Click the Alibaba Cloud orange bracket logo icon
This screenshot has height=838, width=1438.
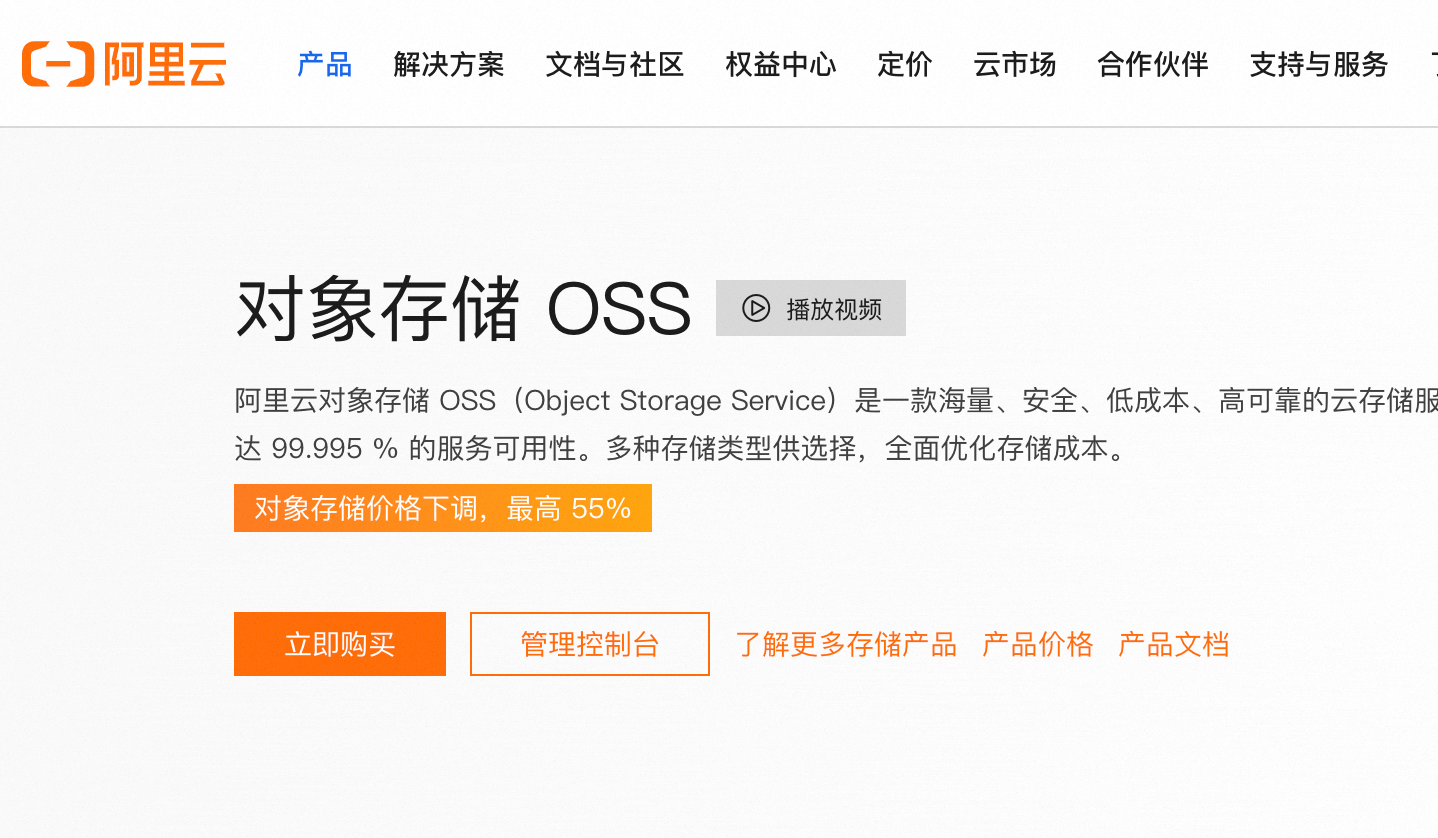(x=58, y=64)
